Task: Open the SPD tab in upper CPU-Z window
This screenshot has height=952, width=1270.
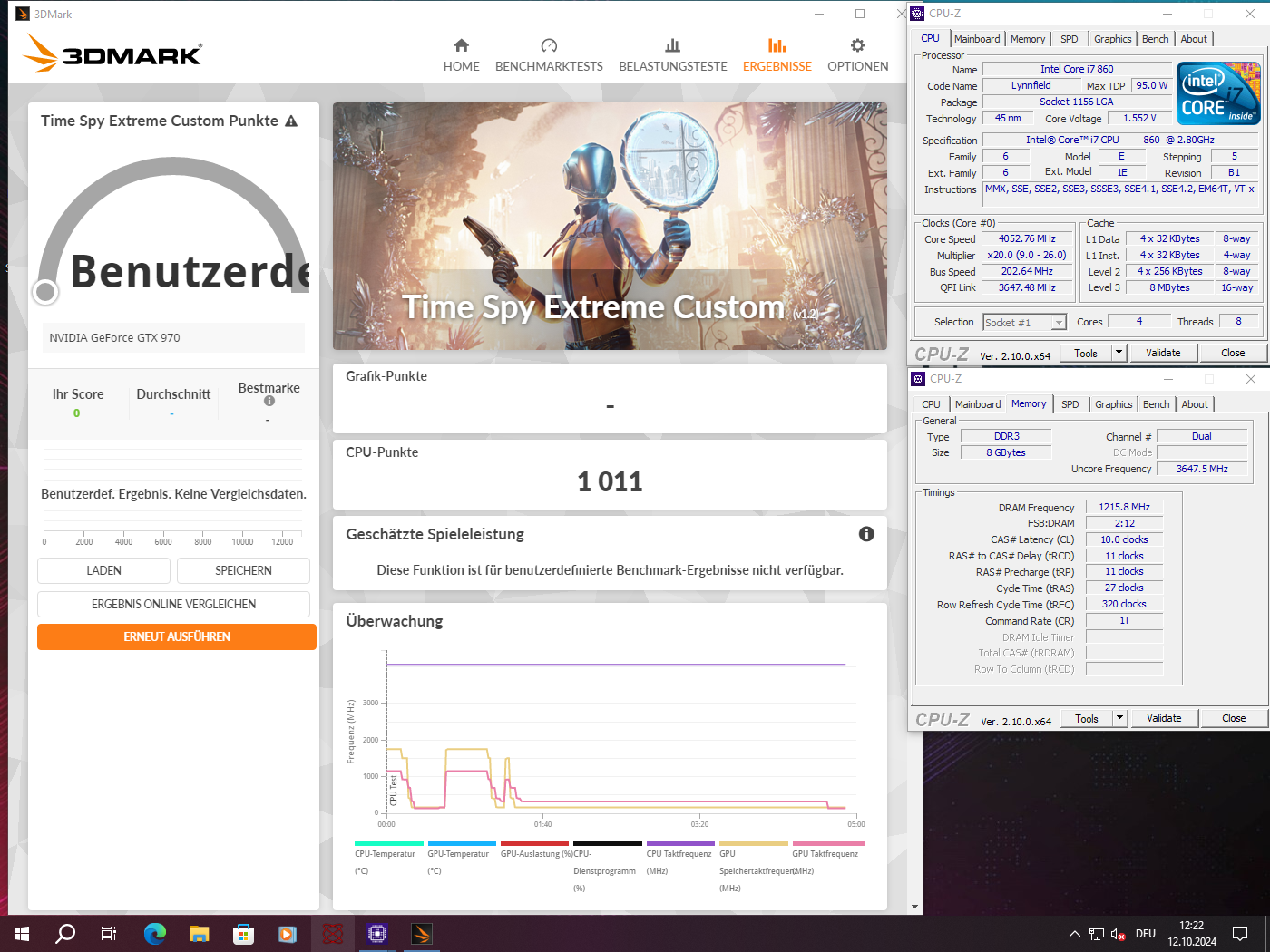Action: coord(1070,39)
